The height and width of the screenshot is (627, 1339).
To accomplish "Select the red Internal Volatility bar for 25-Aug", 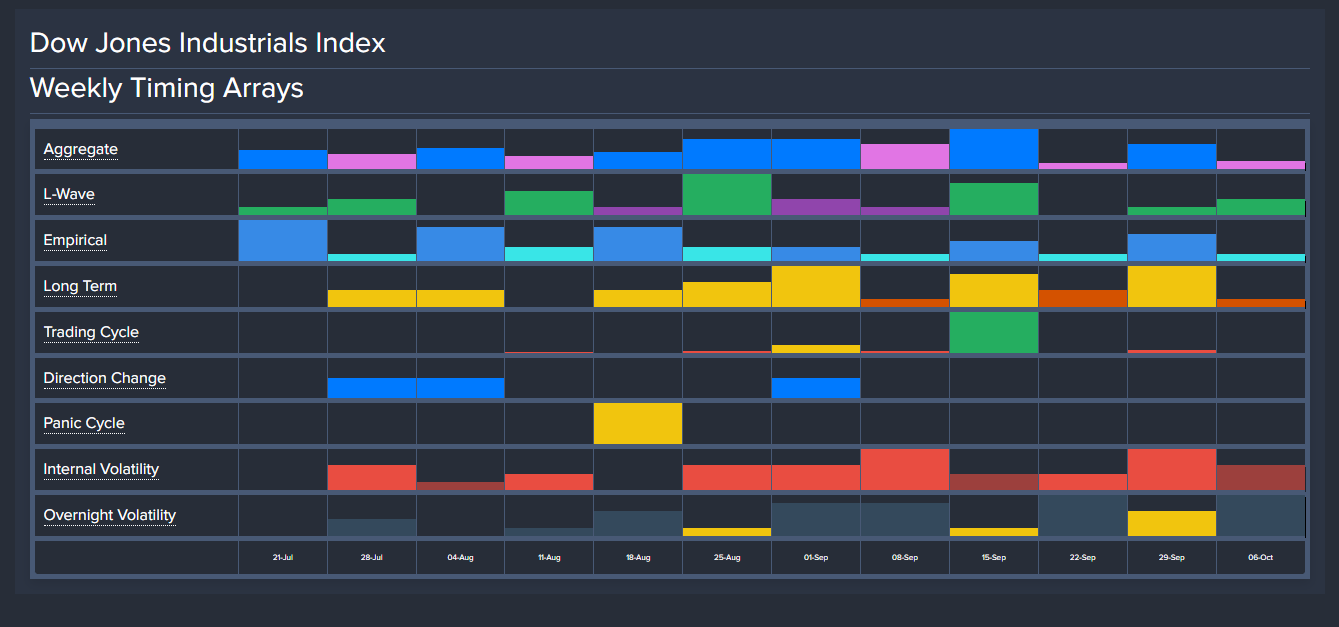I will (727, 478).
